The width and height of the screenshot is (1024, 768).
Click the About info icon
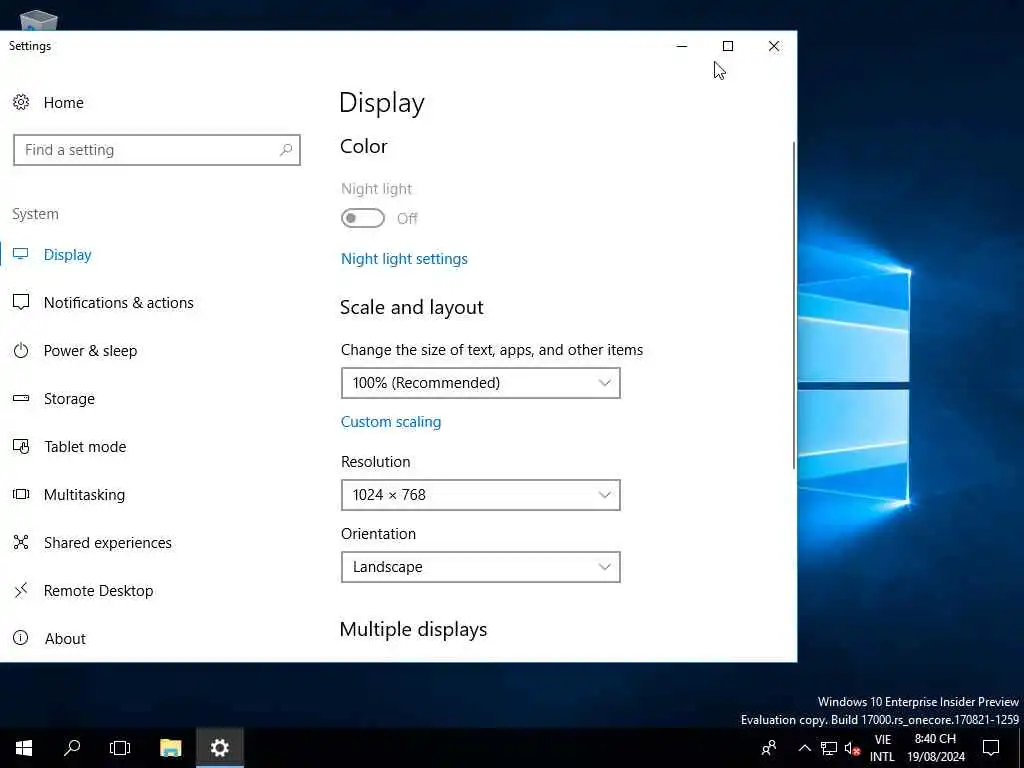(x=21, y=638)
